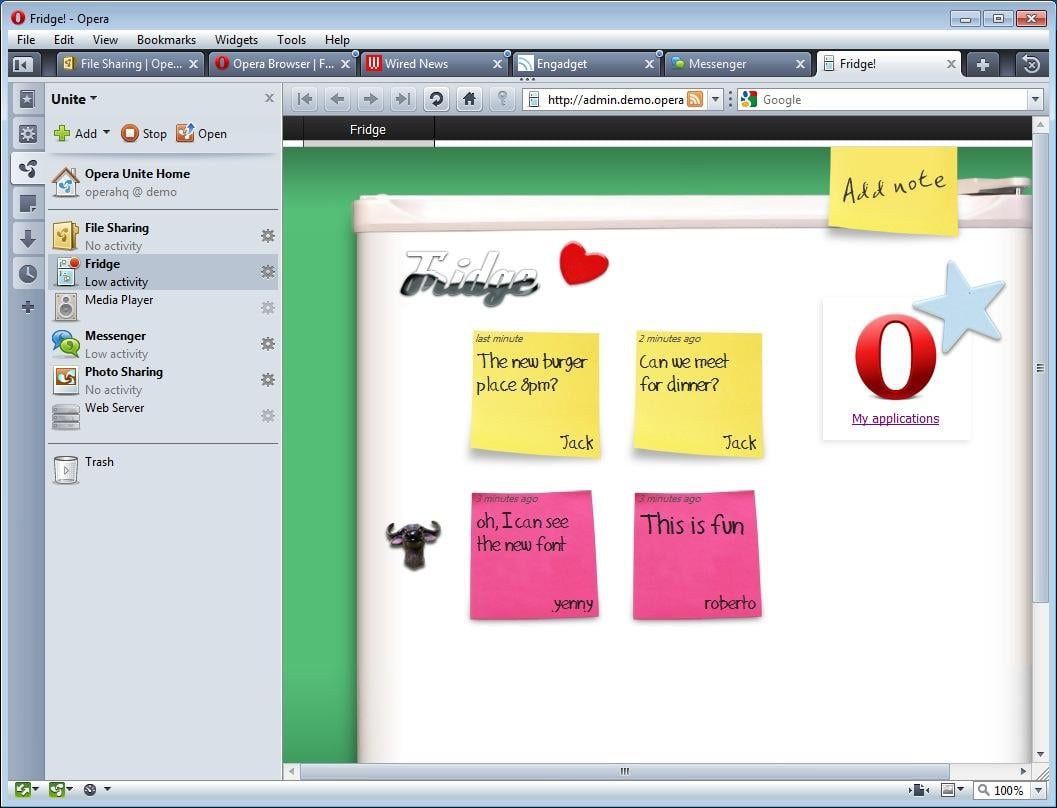Click the RSS feed icon in address bar
Image resolution: width=1057 pixels, height=808 pixels.
pos(694,99)
